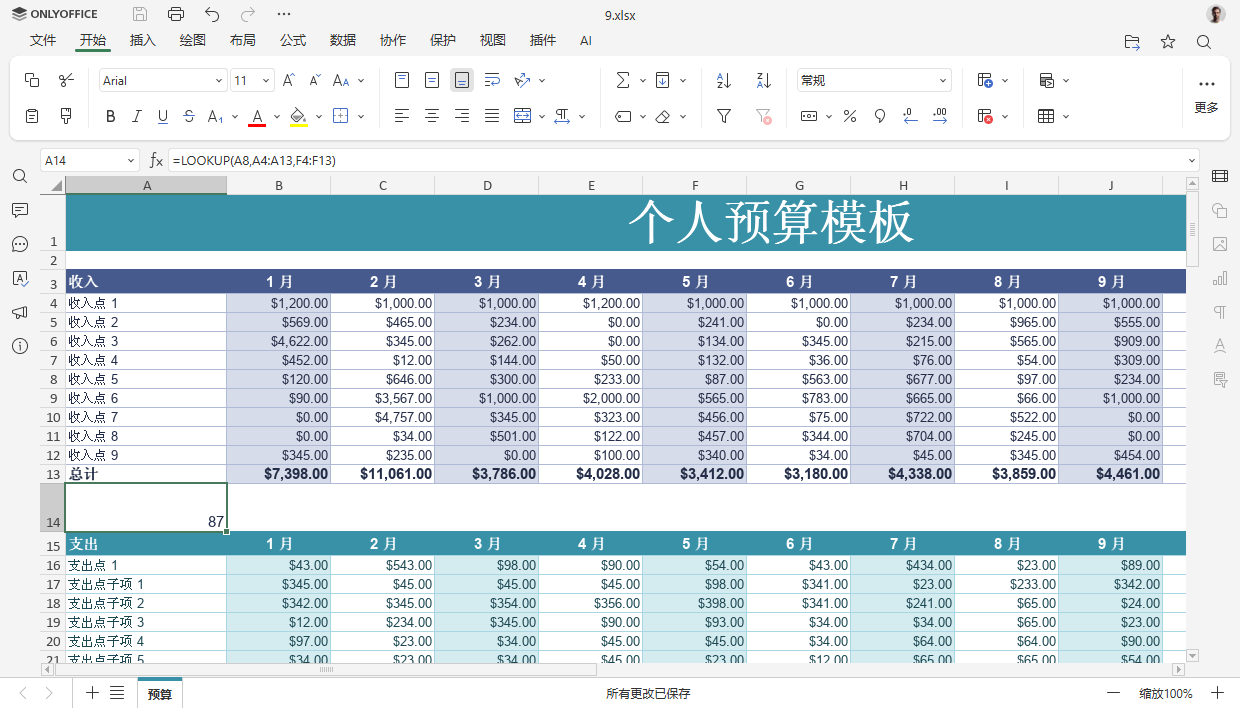
Task: Pick the yellow highlight color swatch
Action: click(297, 116)
